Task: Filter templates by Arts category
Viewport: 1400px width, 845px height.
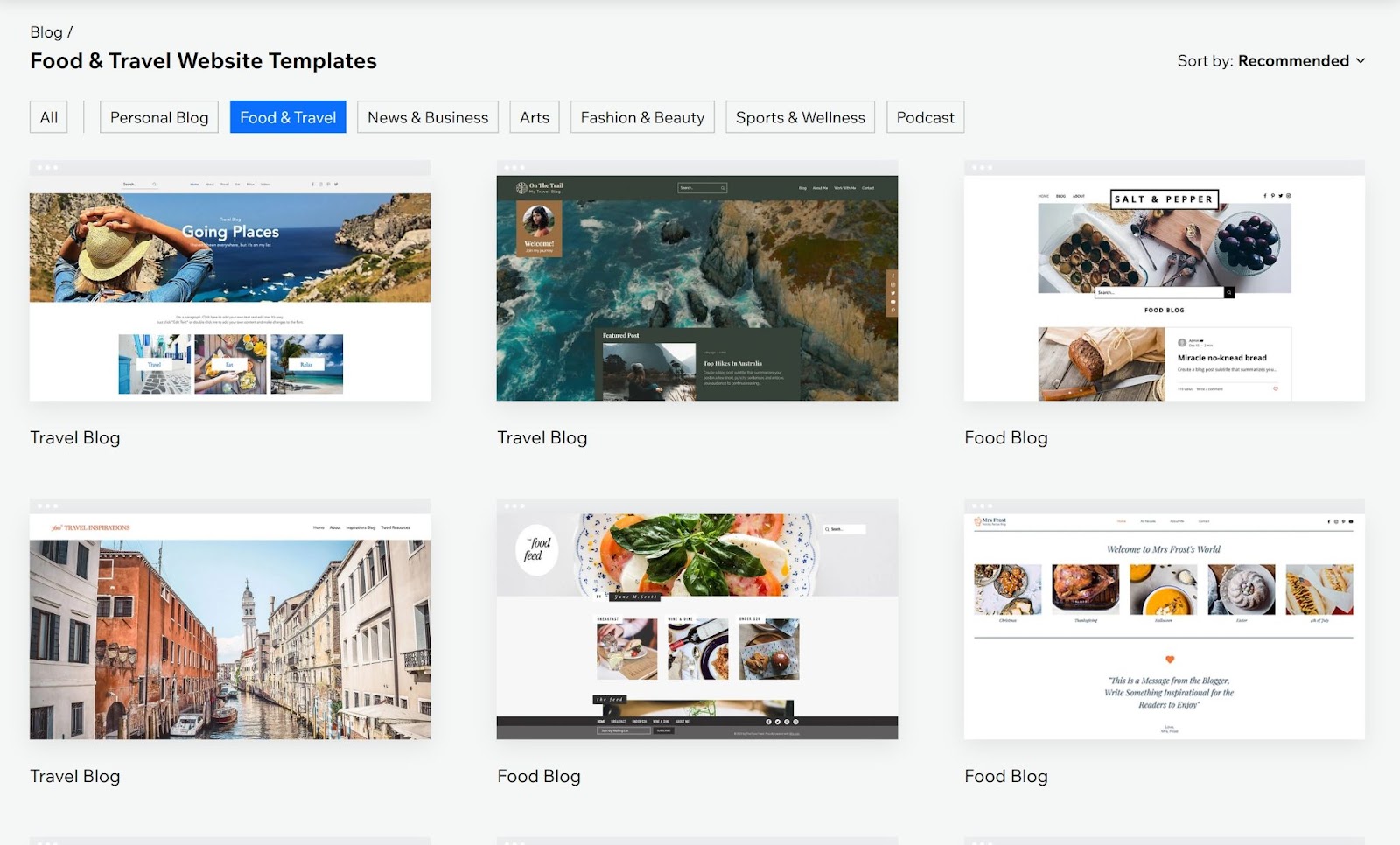Action: pos(534,116)
